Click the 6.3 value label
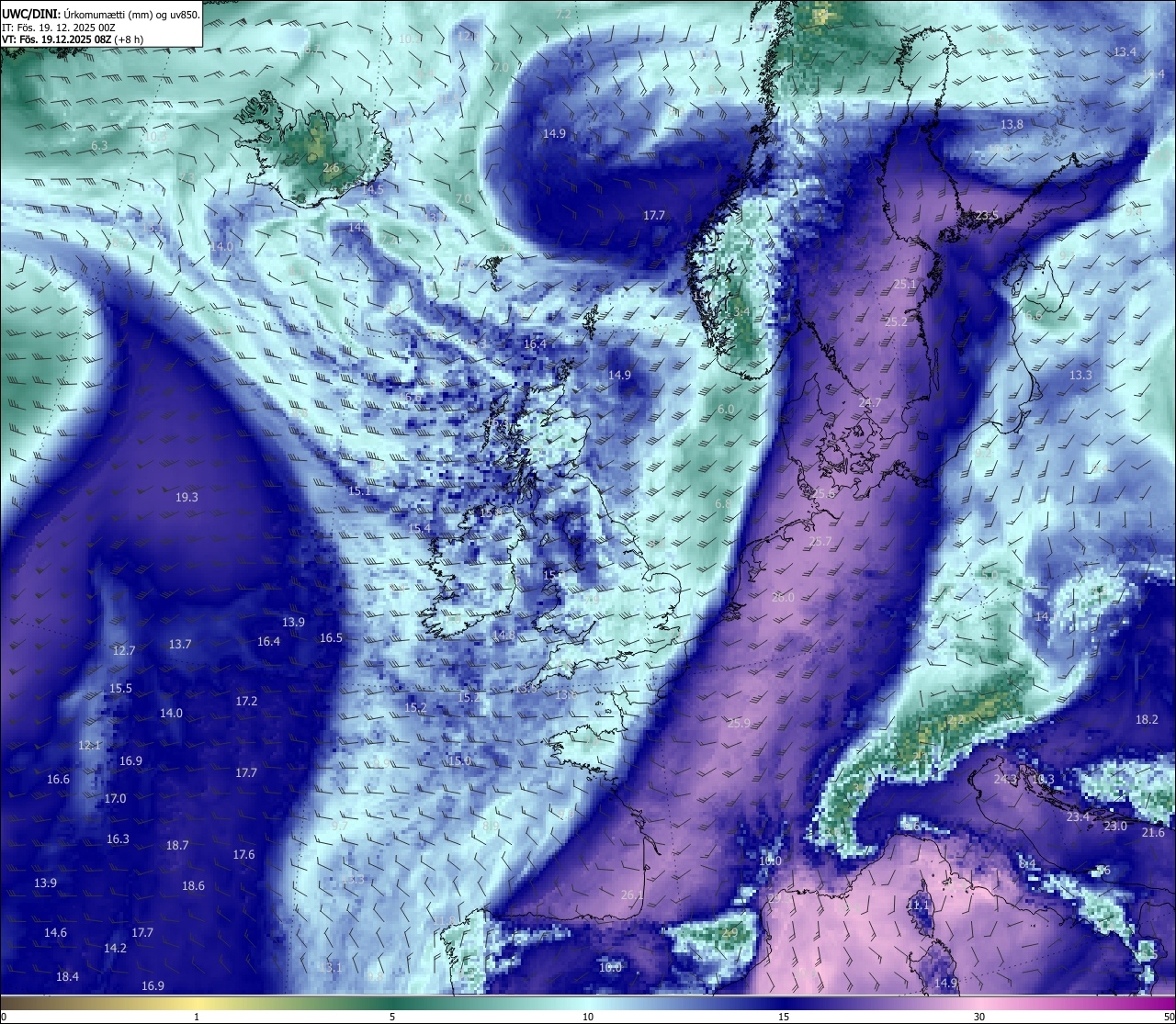This screenshot has width=1176, height=1024. coord(99,145)
